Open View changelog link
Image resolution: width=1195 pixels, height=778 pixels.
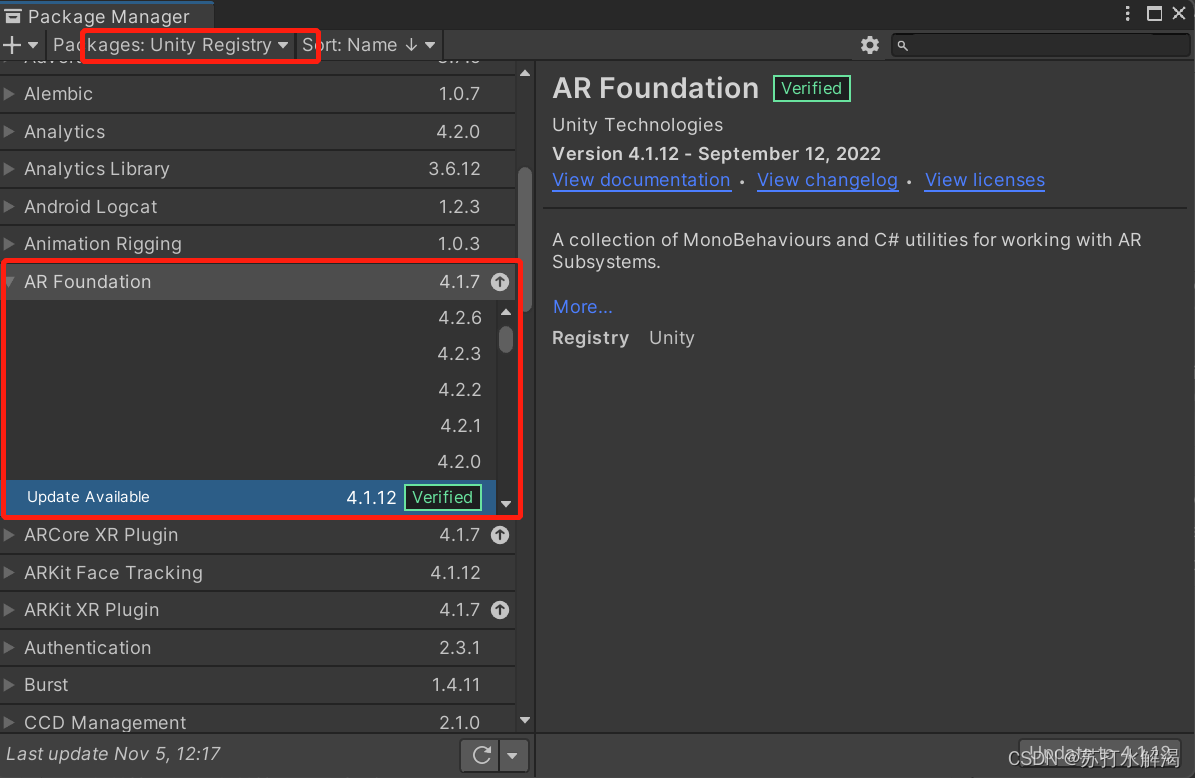point(827,181)
